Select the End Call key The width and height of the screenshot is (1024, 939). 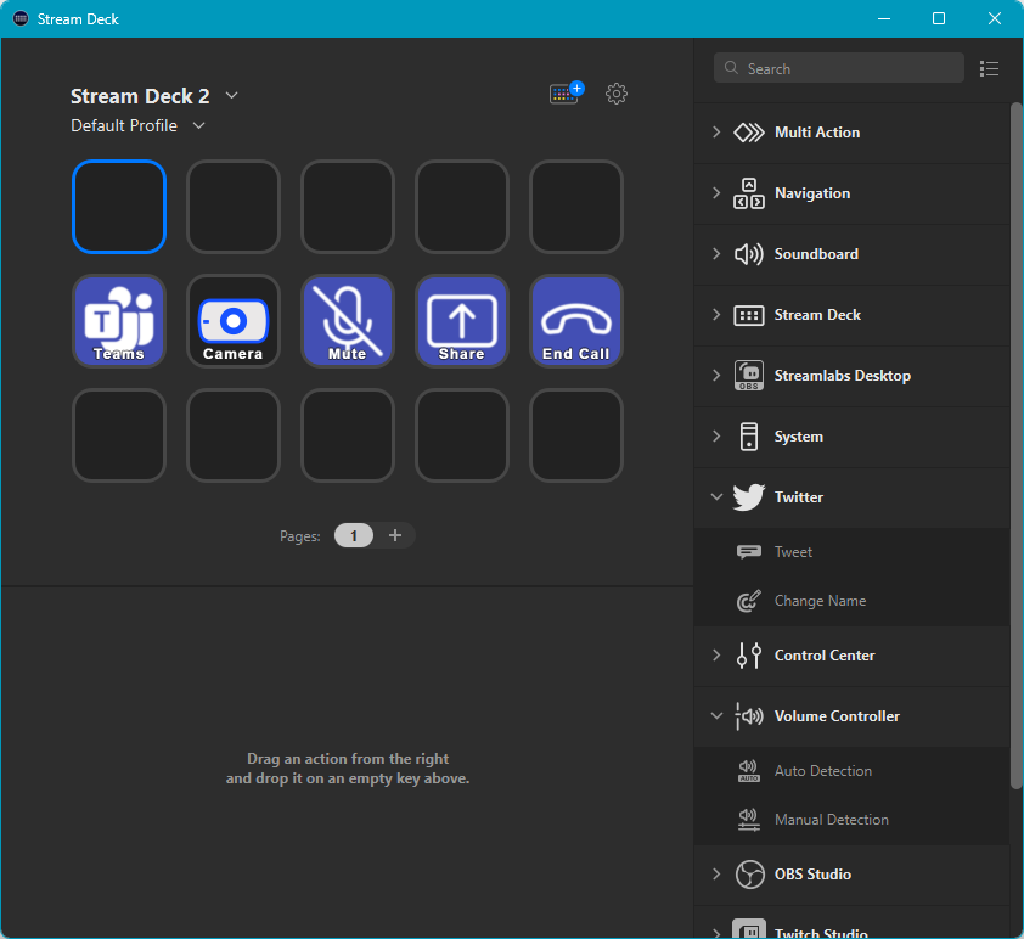576,321
